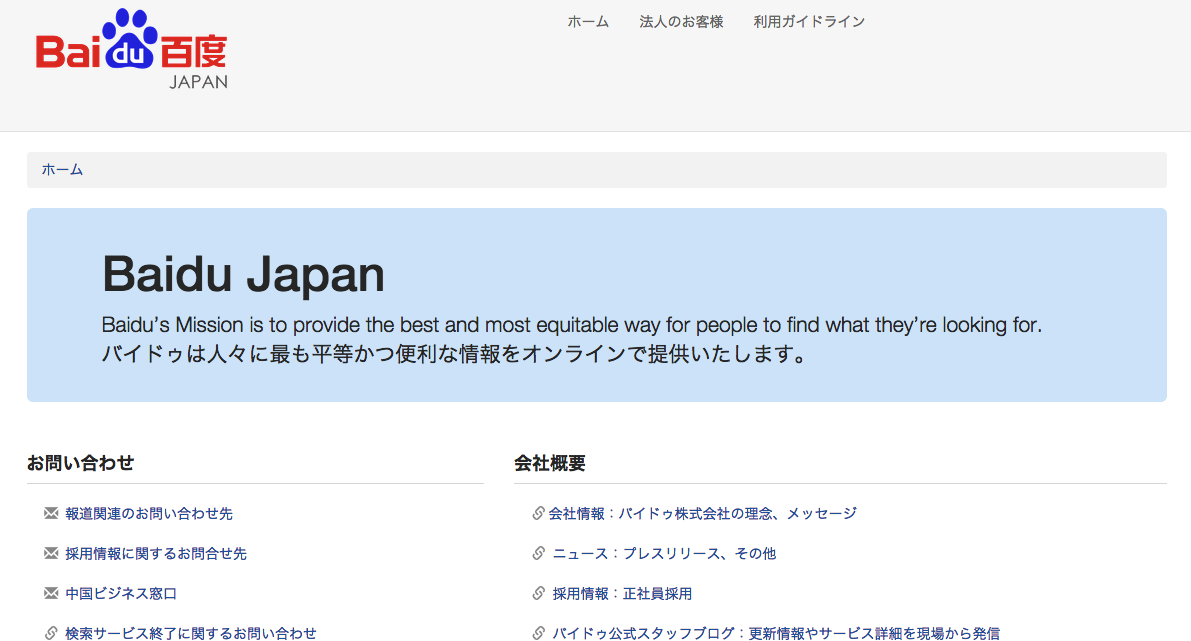Open 会社情報:バイドゥ株式会社の理念、メッセージ link
Image resolution: width=1191 pixels, height=641 pixels.
click(x=703, y=513)
